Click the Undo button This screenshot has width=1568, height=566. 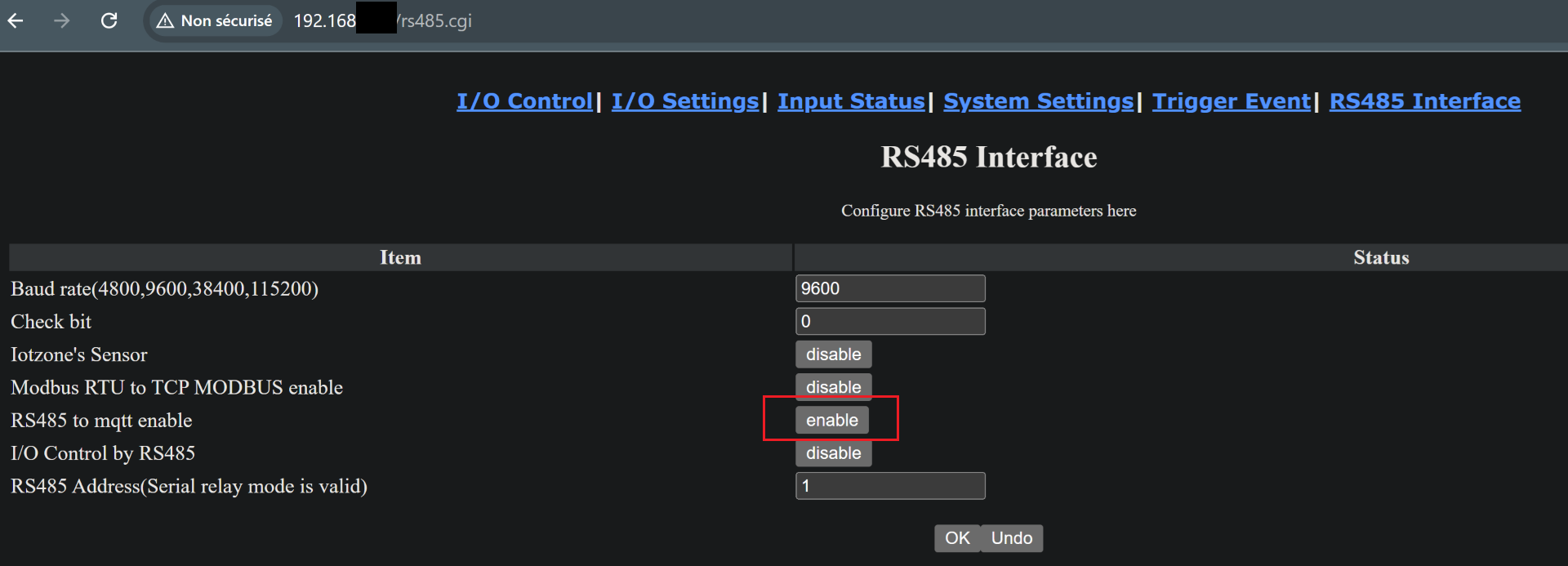(x=1011, y=538)
